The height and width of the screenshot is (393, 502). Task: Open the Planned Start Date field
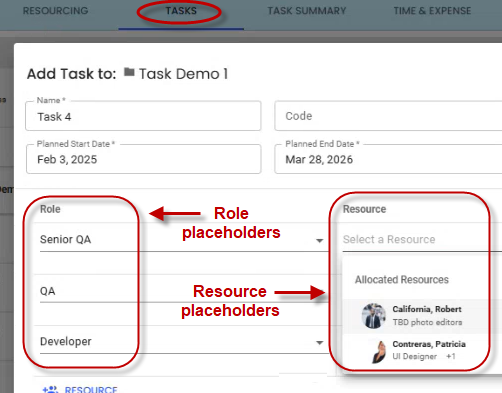143,159
